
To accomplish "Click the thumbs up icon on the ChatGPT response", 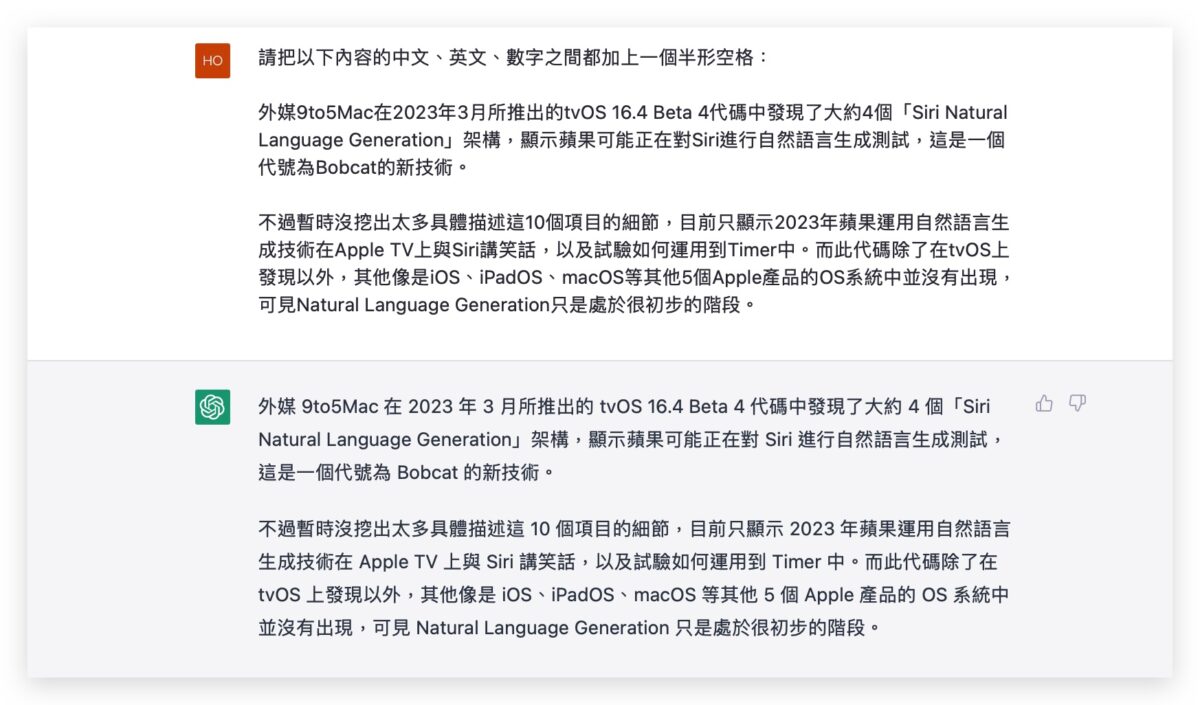I will coord(1044,403).
